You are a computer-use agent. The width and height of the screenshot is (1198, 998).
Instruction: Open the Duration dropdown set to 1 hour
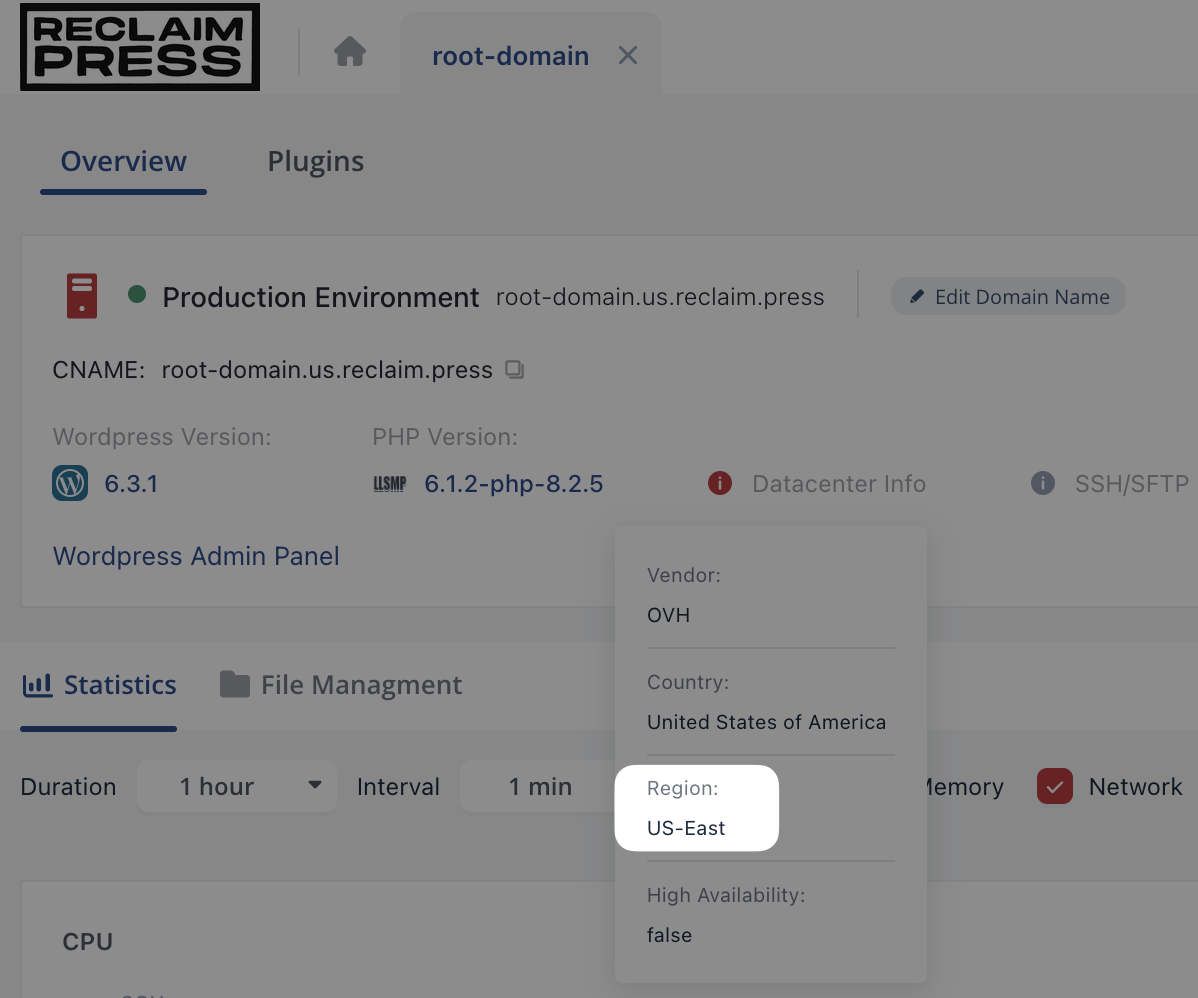click(237, 786)
